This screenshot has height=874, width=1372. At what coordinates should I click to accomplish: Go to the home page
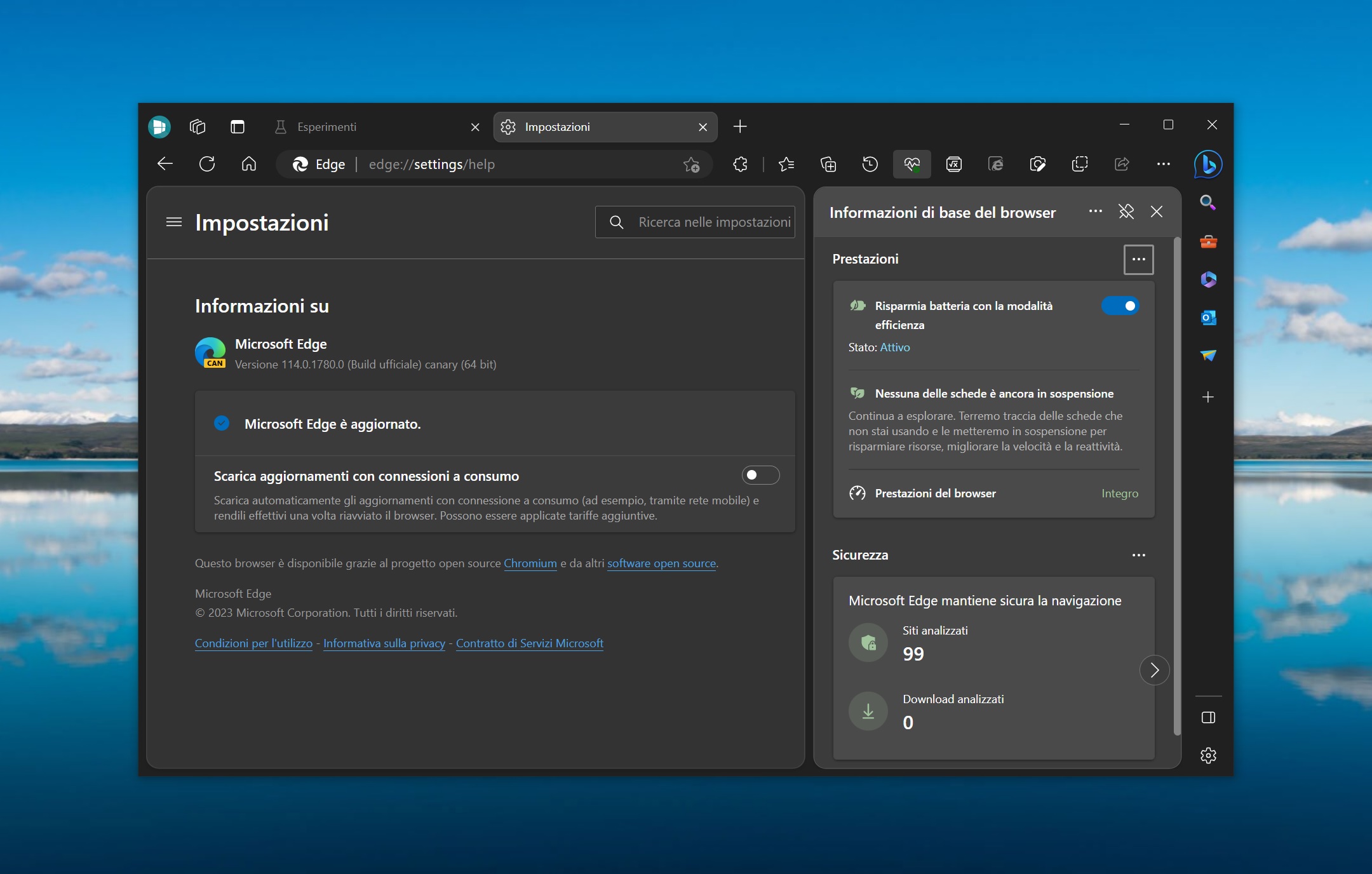(x=249, y=164)
